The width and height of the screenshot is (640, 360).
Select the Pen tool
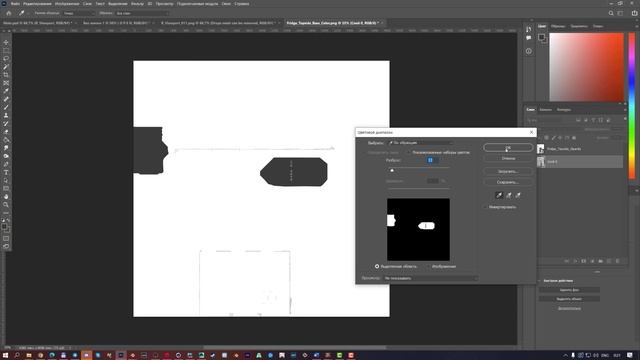6,164
